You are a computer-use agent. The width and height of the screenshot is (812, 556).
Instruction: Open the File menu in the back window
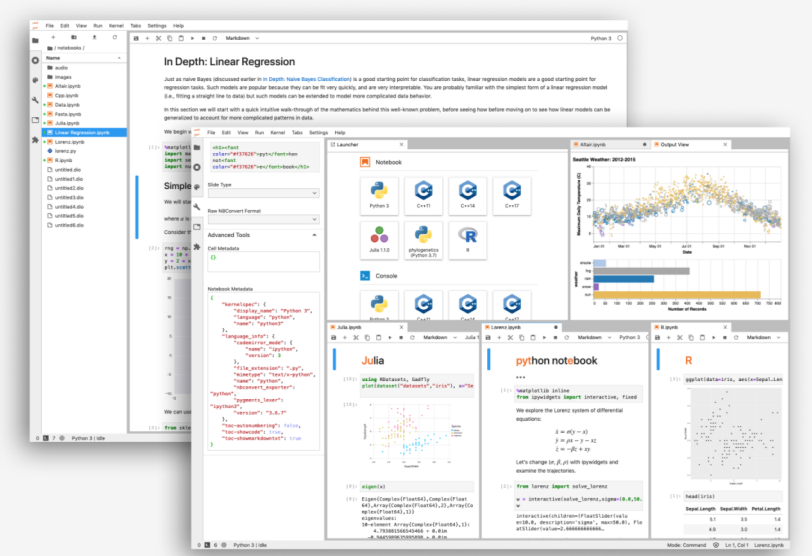(x=50, y=25)
